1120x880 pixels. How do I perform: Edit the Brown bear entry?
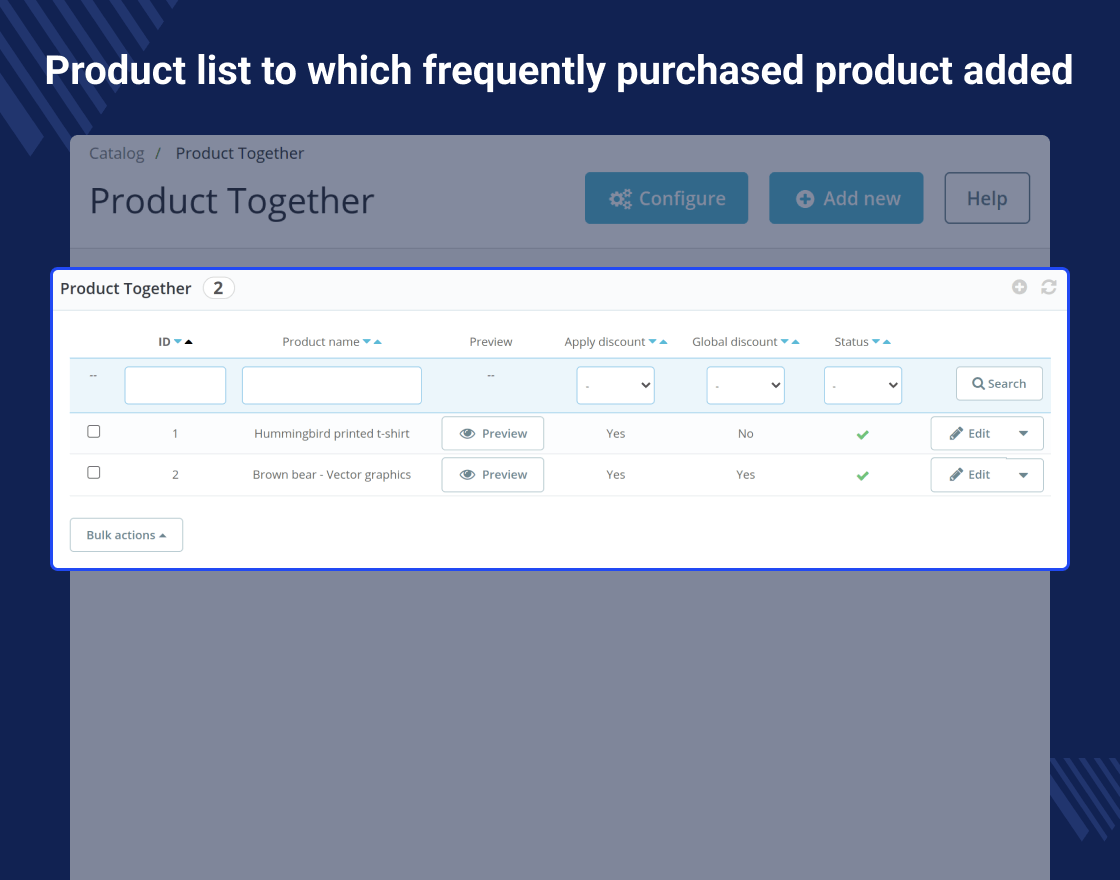click(969, 475)
